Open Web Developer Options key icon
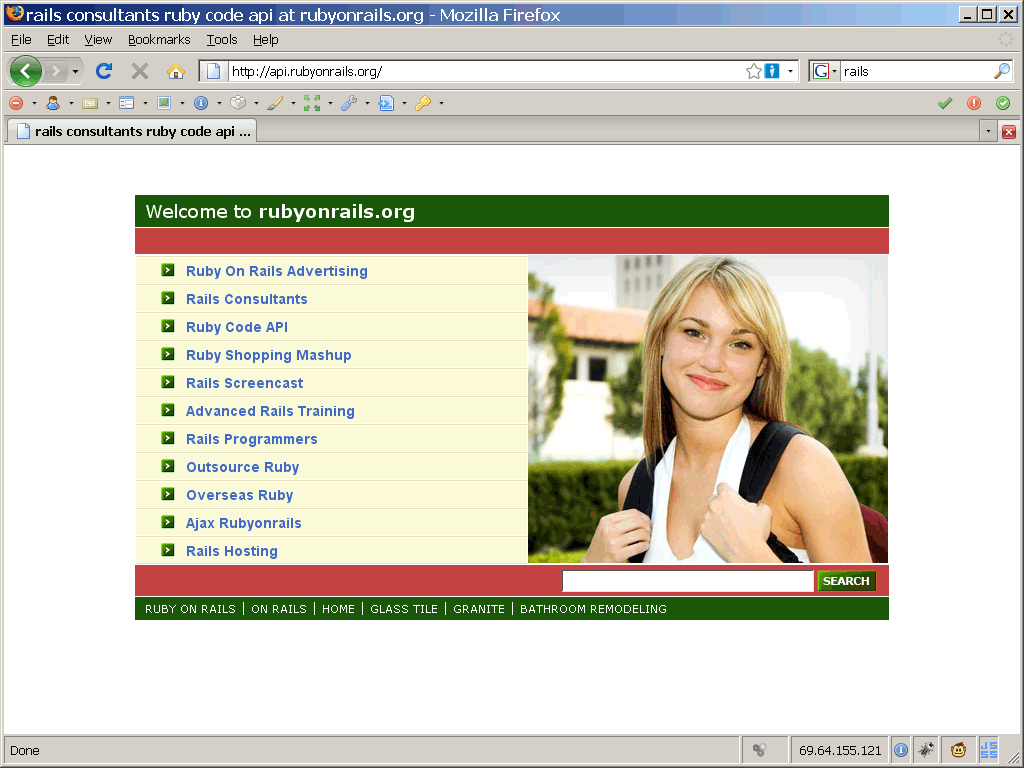Screen dimensions: 1024x768 [423, 103]
